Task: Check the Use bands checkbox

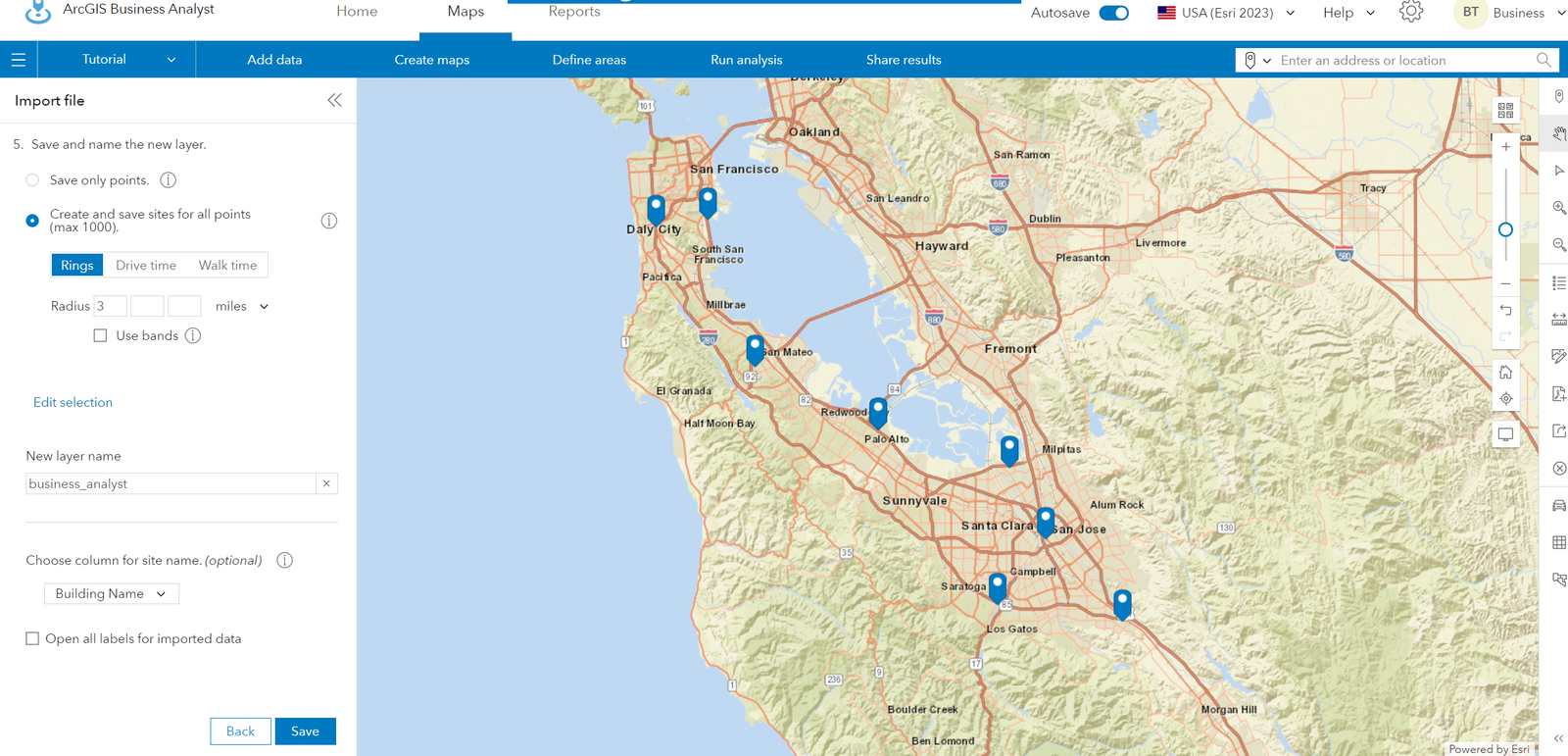Action: [x=100, y=335]
